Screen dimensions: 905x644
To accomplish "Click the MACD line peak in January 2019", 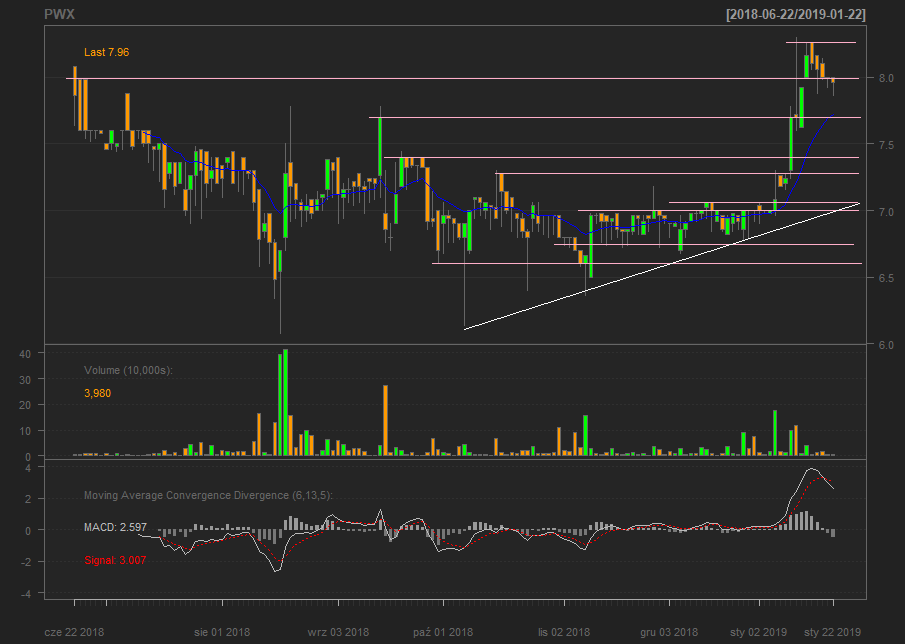I will (811, 469).
